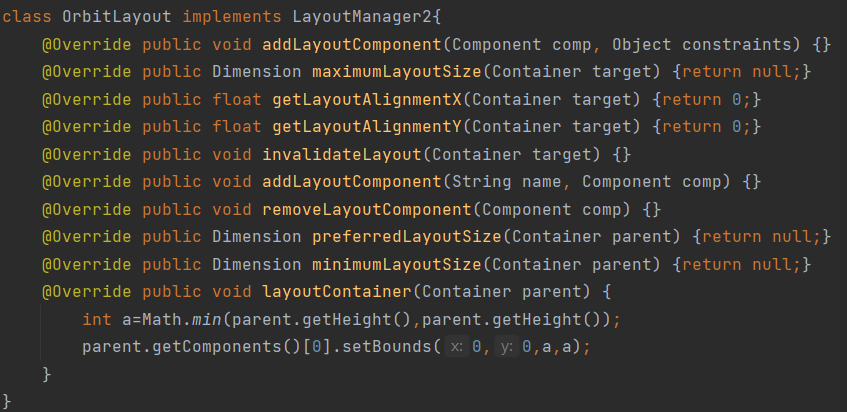Click the getLayoutAlignmentY method name
Viewport: 847px width, 412px height.
[x=366, y=126]
